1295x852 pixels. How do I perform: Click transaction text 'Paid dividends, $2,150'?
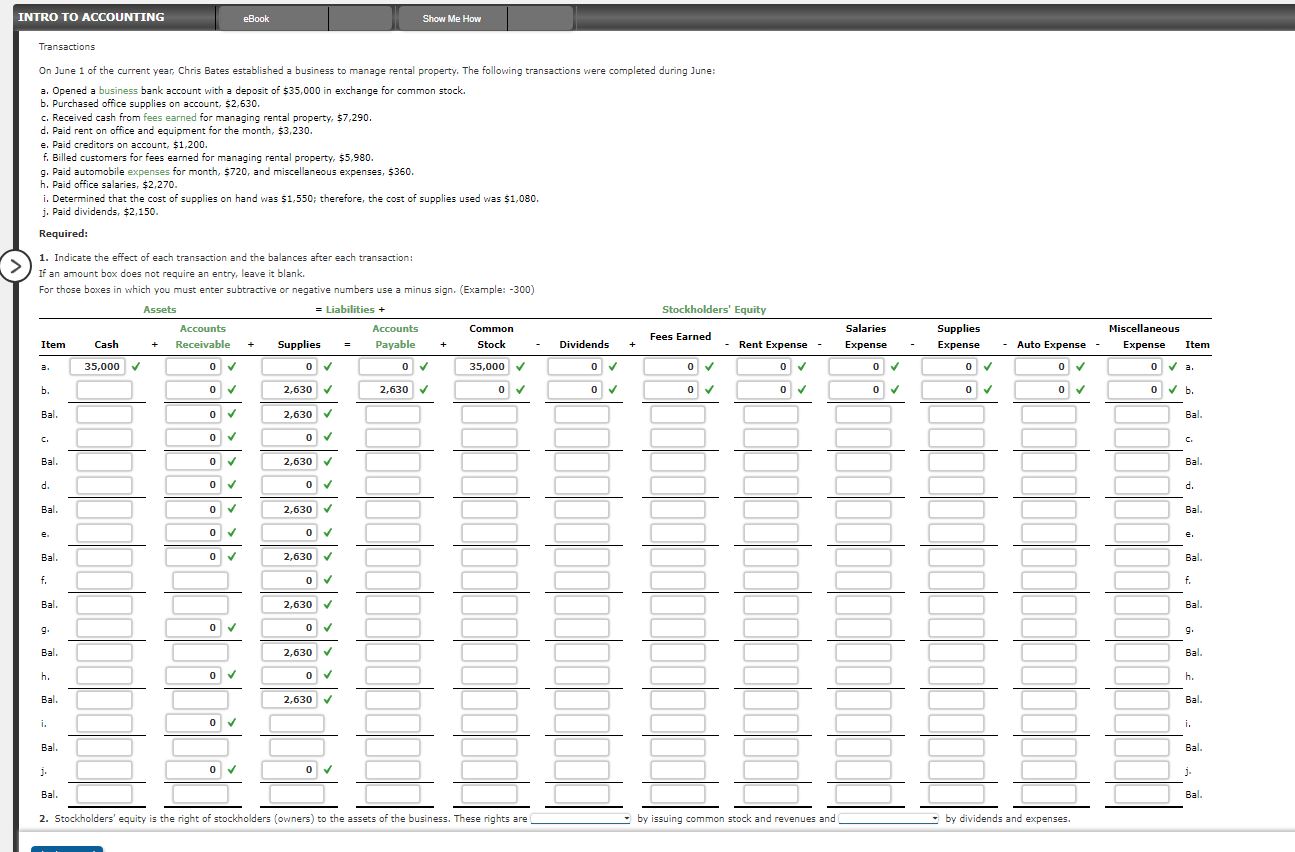click(104, 212)
